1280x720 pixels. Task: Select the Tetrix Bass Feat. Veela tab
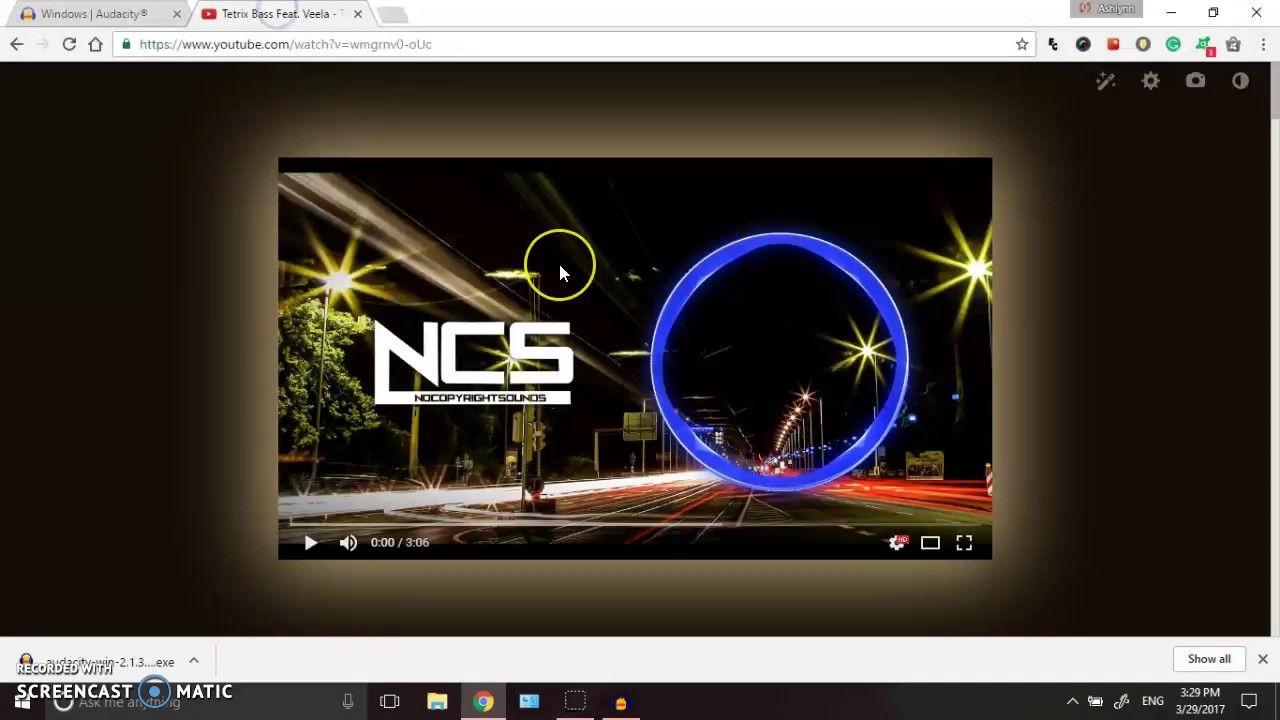coord(280,14)
